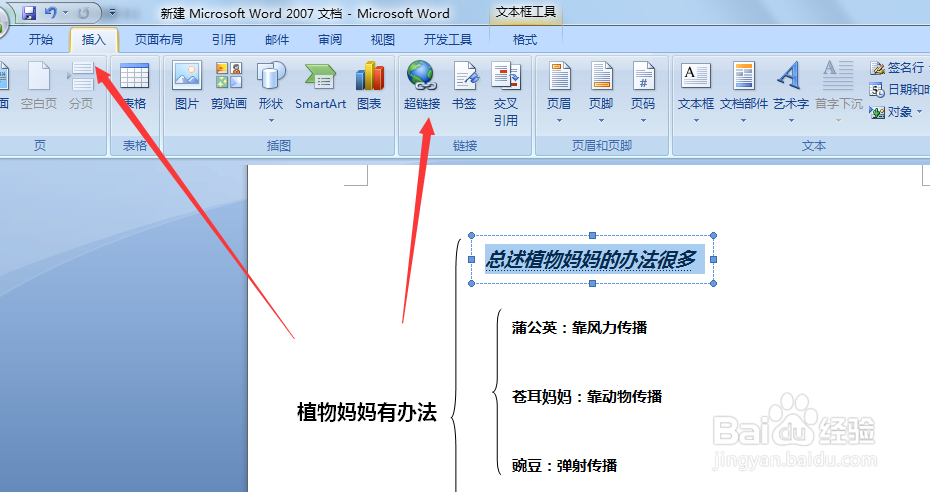Go to the 审阅 tab

[x=330, y=40]
